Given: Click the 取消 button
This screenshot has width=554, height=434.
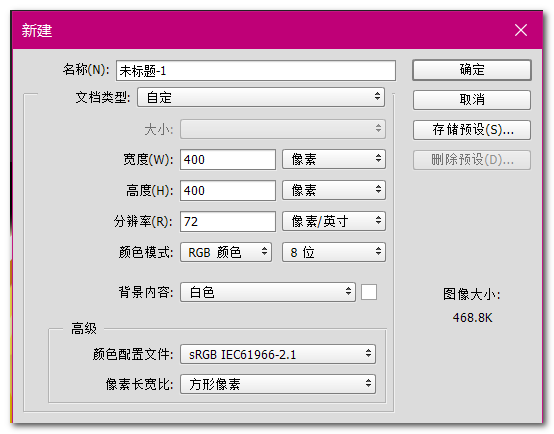Looking at the screenshot, I should coord(472,100).
